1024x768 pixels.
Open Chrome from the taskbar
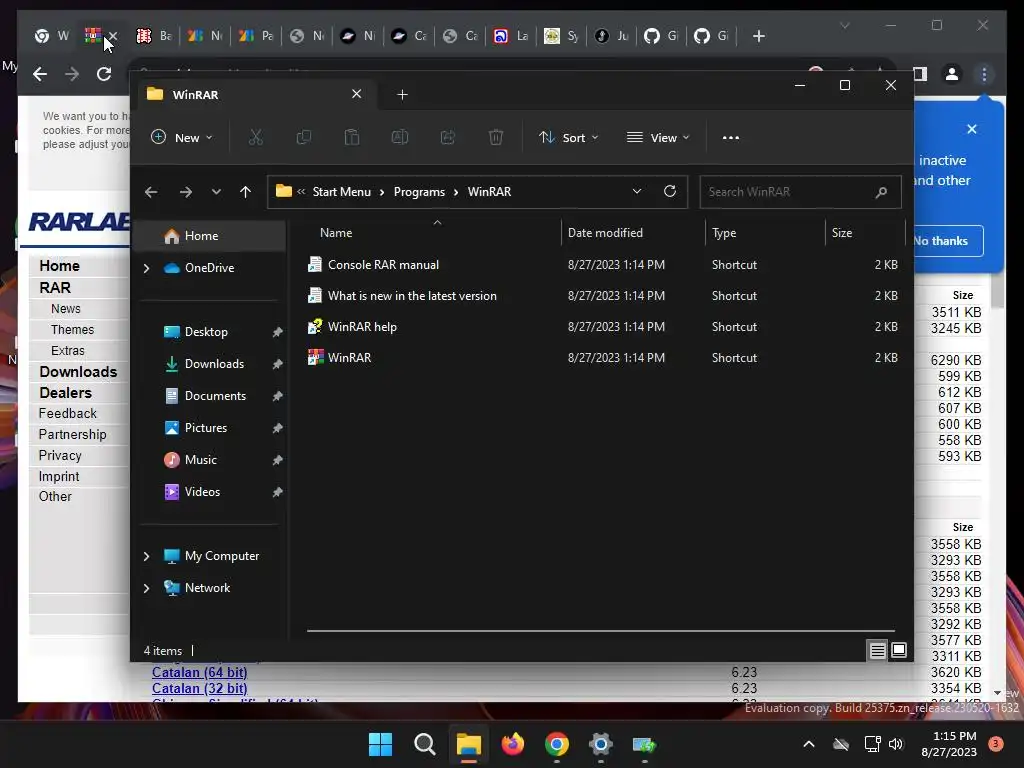pos(556,744)
